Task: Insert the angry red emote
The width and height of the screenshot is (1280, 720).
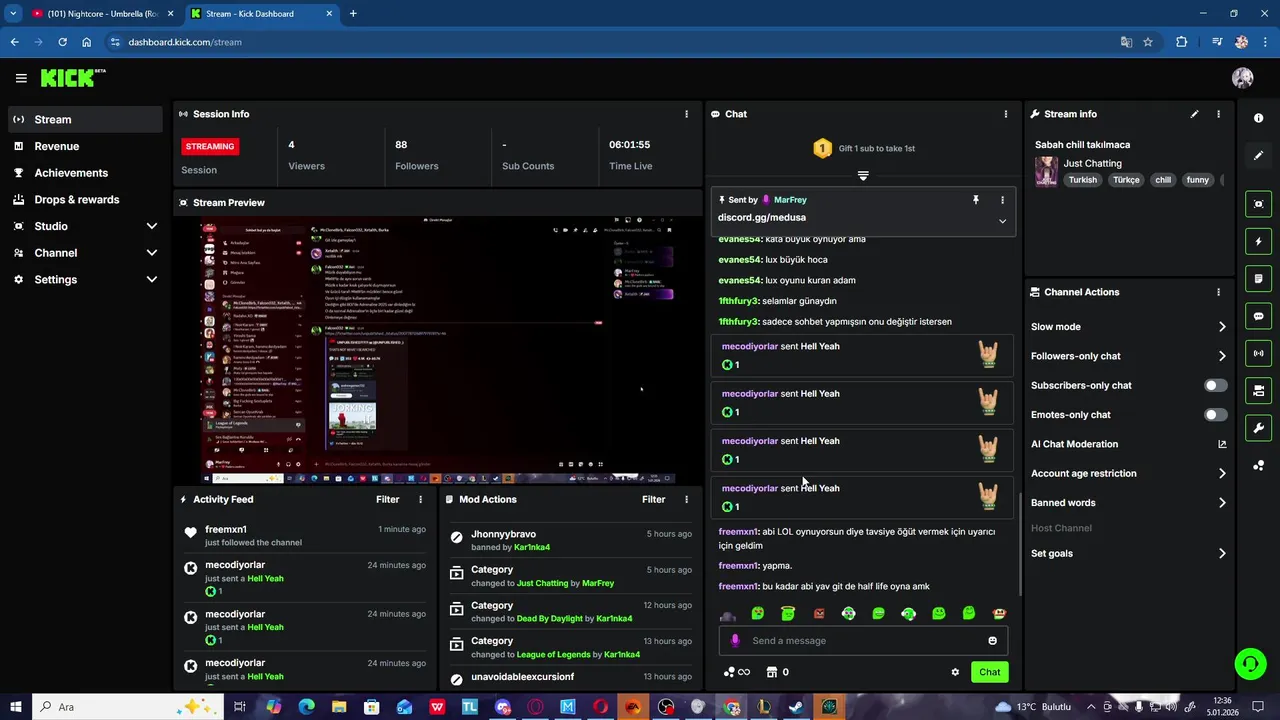Action: tap(819, 613)
